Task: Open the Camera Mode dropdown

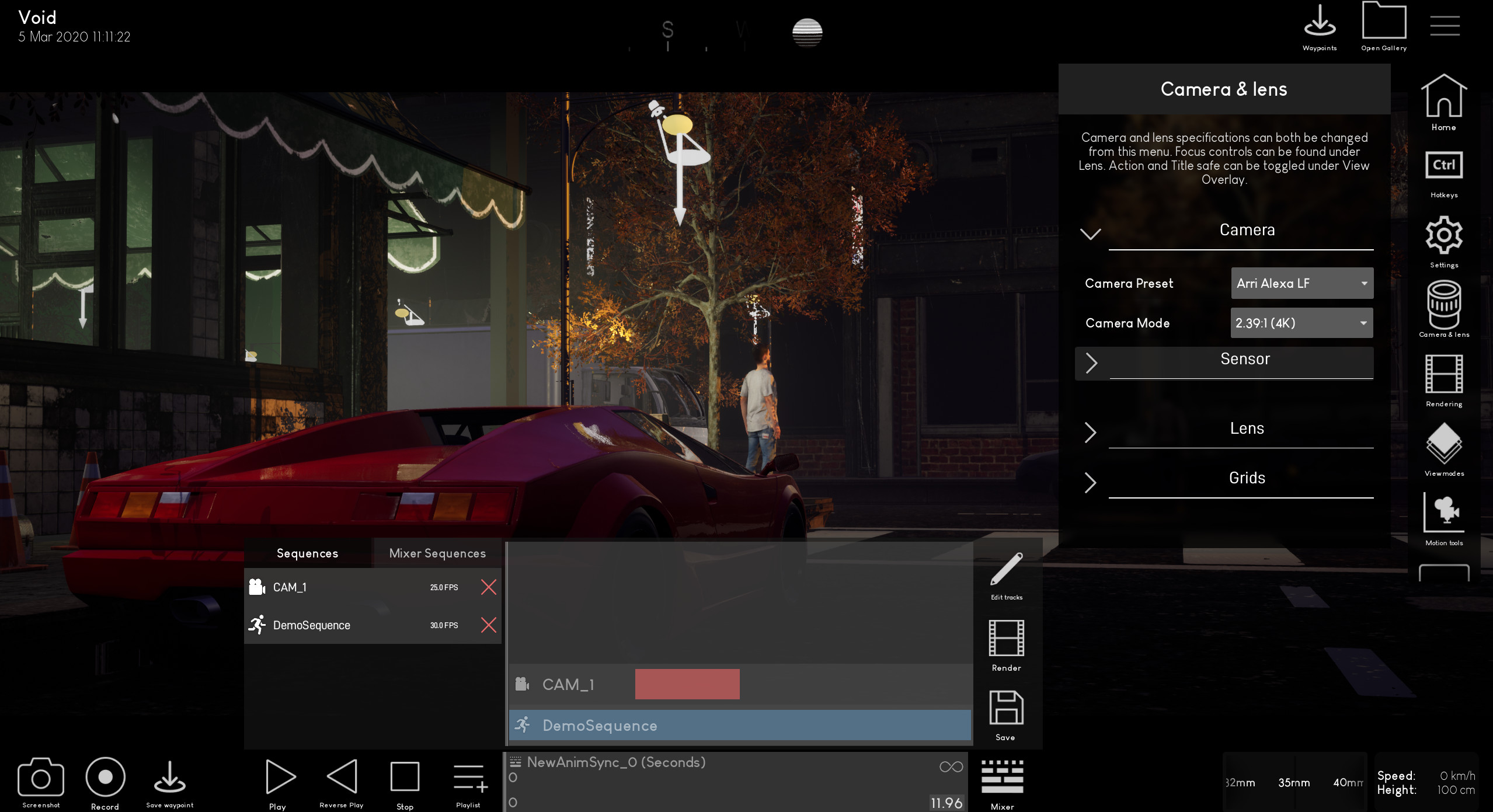Action: [x=1301, y=322]
